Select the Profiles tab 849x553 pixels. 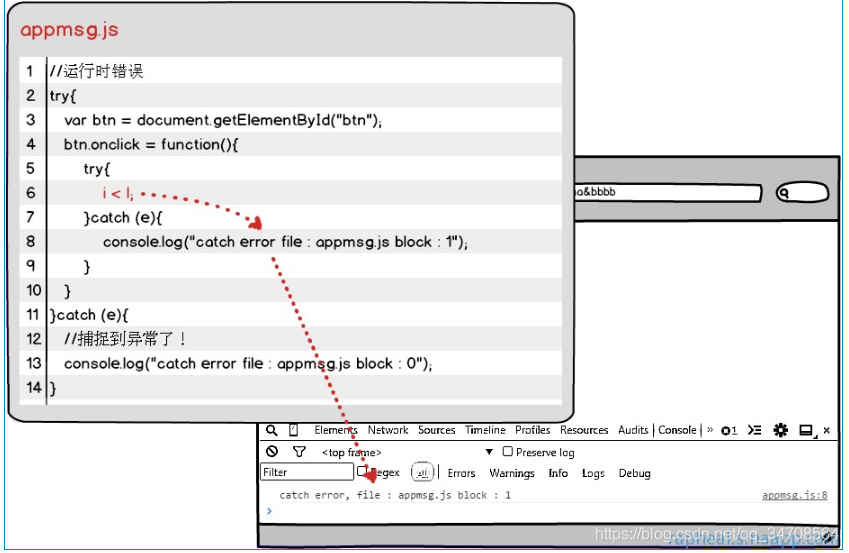coord(532,430)
